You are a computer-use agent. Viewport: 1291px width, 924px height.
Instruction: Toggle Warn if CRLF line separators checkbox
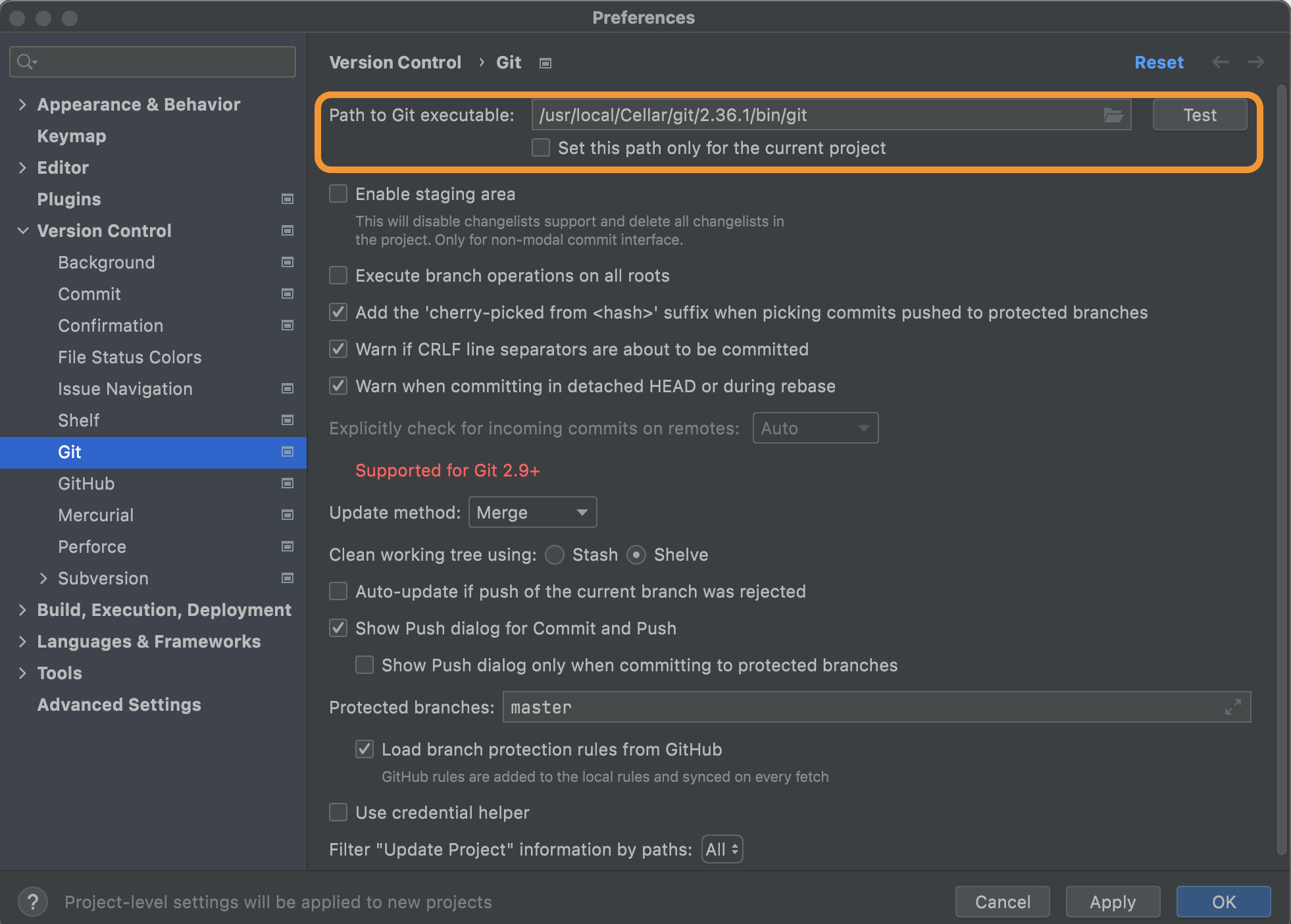pos(338,349)
